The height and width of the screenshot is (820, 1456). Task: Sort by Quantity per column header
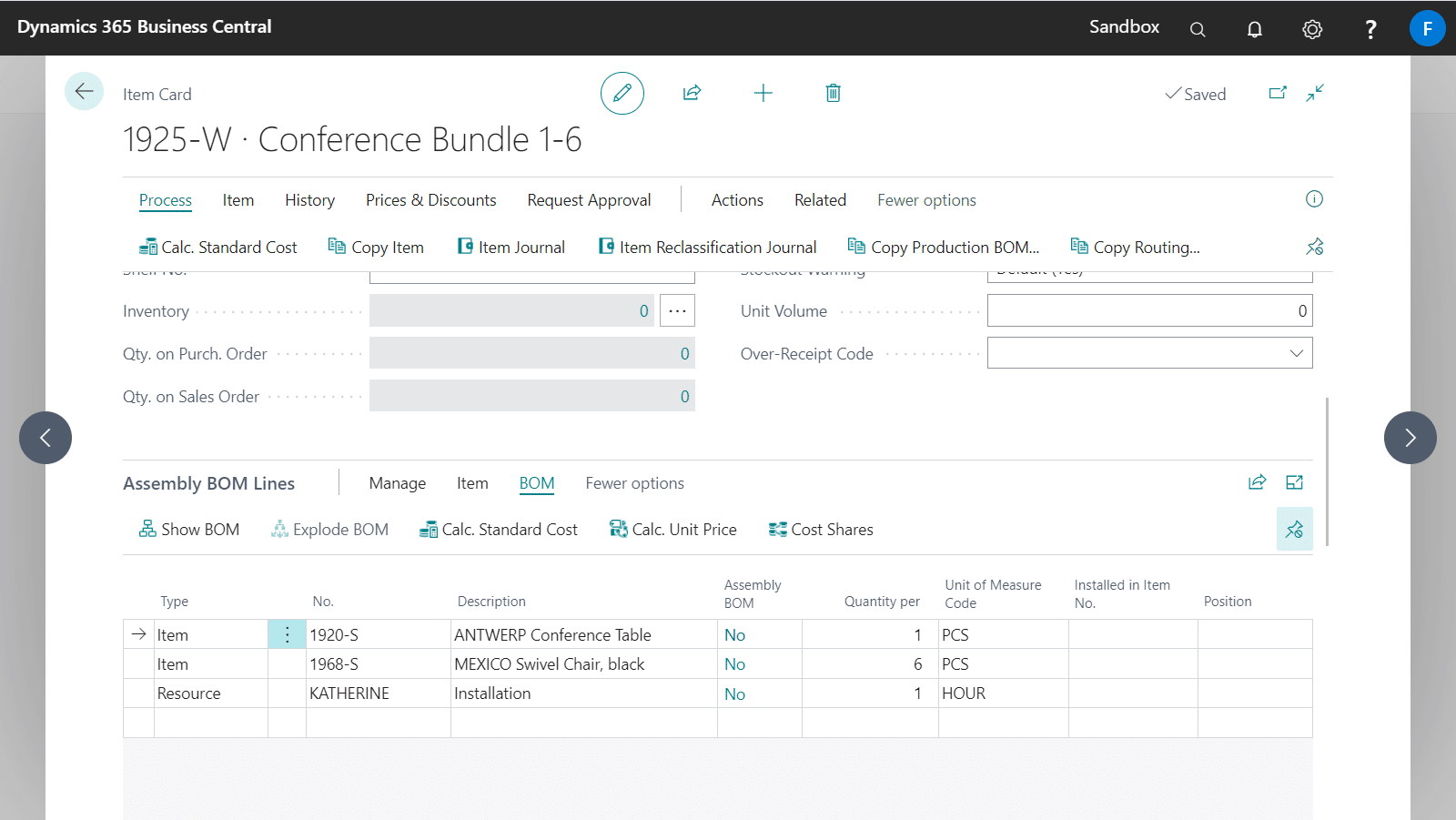click(x=882, y=602)
